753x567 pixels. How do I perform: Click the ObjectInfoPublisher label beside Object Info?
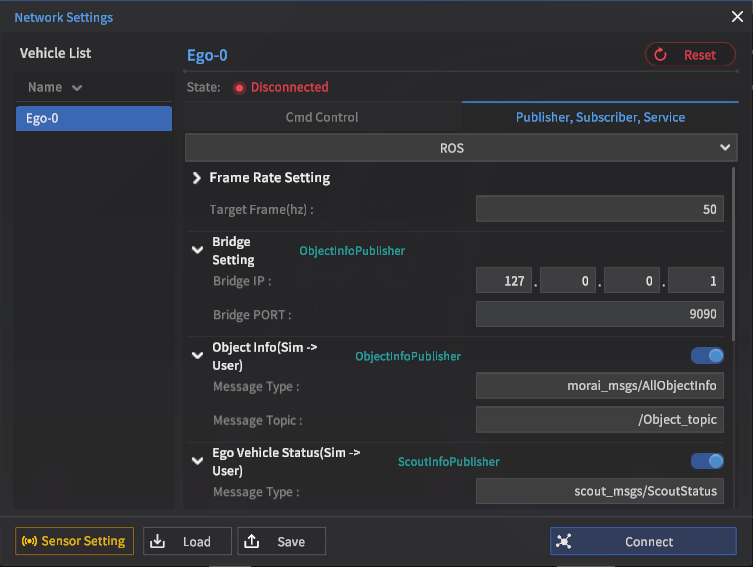click(408, 356)
